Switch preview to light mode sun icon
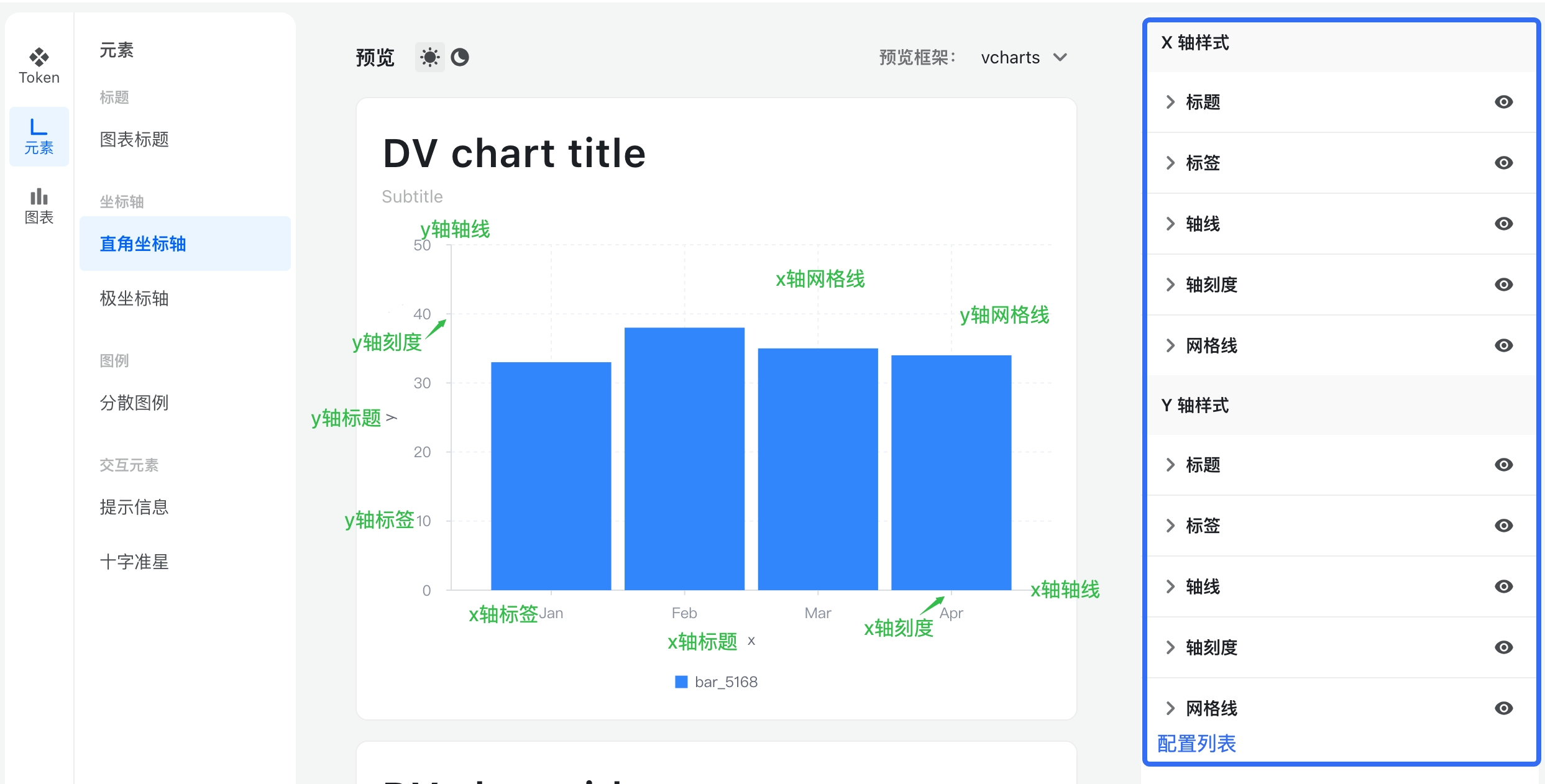This screenshot has height=784, width=1545. click(429, 58)
